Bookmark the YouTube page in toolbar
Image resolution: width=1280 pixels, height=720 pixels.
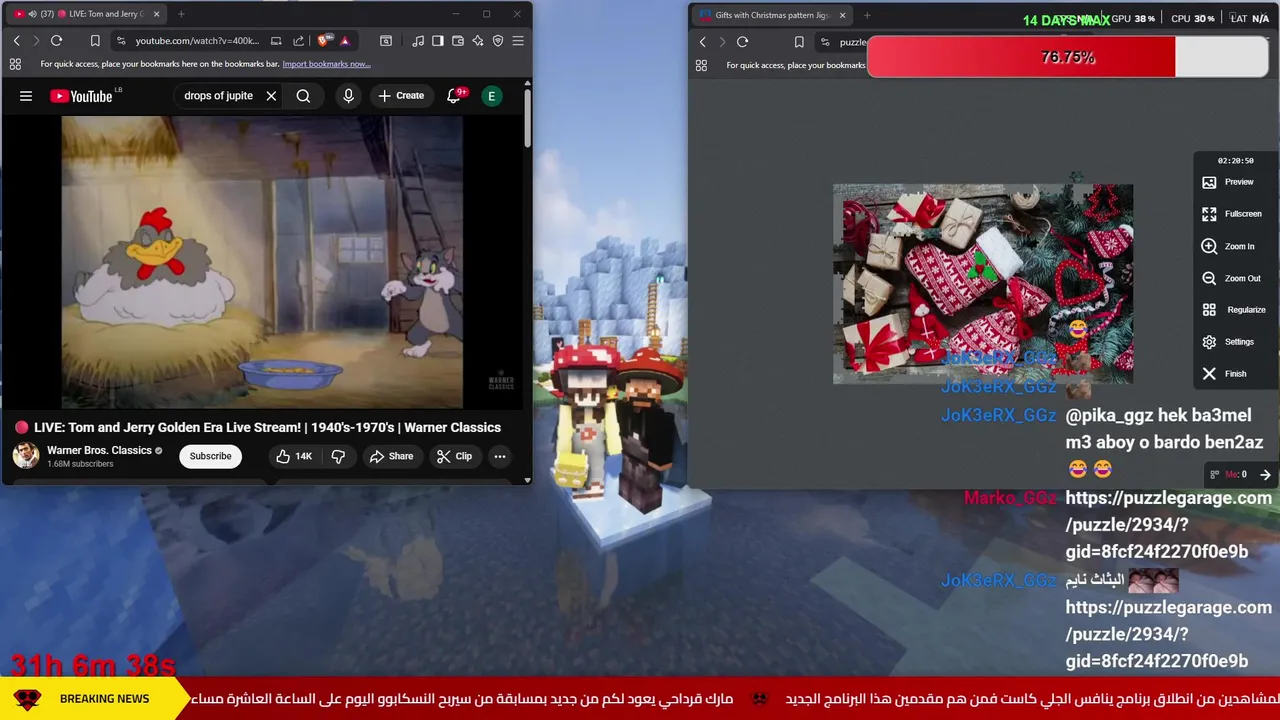95,41
